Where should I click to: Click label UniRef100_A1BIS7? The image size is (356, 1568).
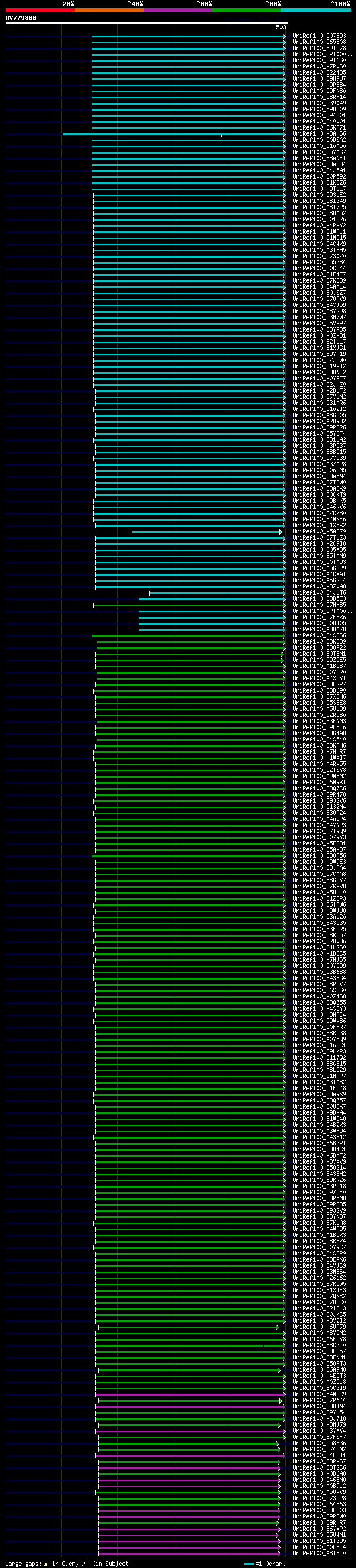pyautogui.click(x=319, y=666)
